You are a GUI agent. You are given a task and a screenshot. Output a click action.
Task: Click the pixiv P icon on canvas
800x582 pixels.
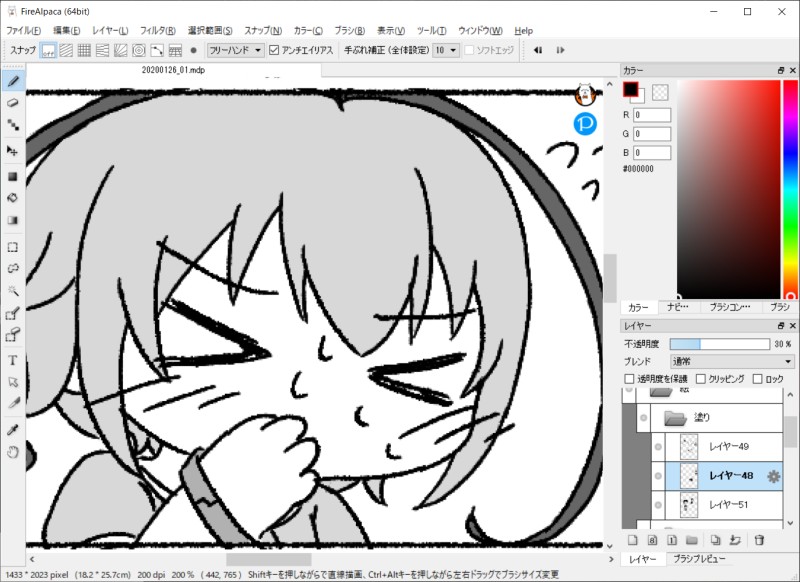pos(585,124)
